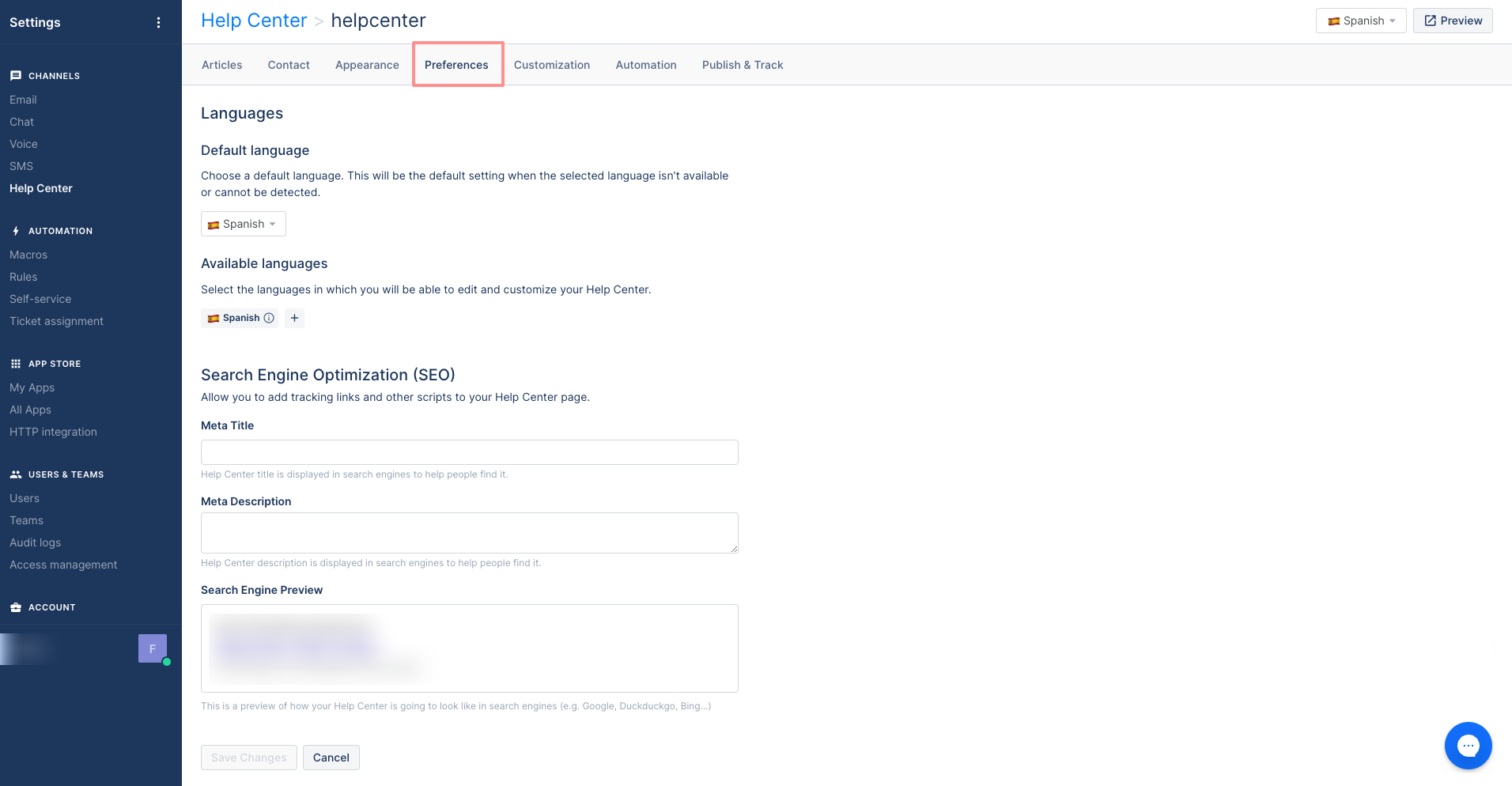Go back via the Help Center breadcrumb link

pyautogui.click(x=254, y=20)
